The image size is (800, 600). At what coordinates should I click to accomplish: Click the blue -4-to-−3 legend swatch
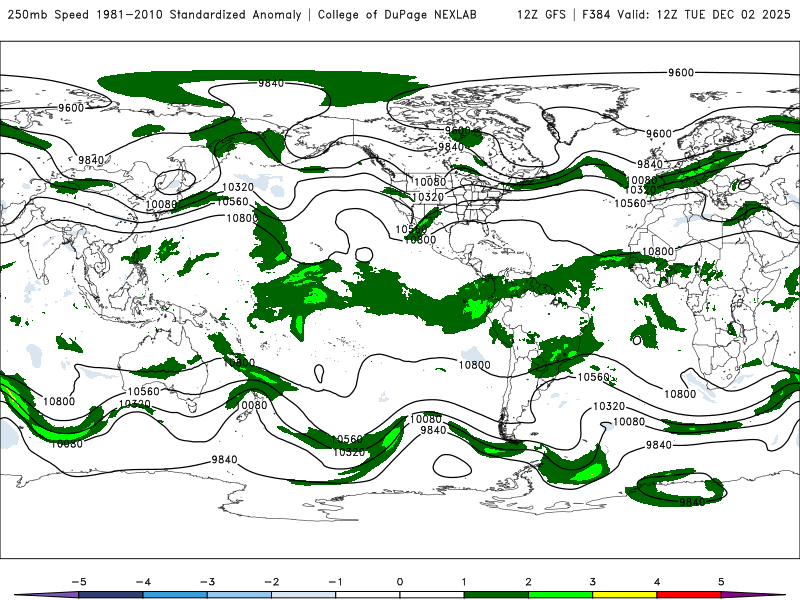pyautogui.click(x=175, y=595)
